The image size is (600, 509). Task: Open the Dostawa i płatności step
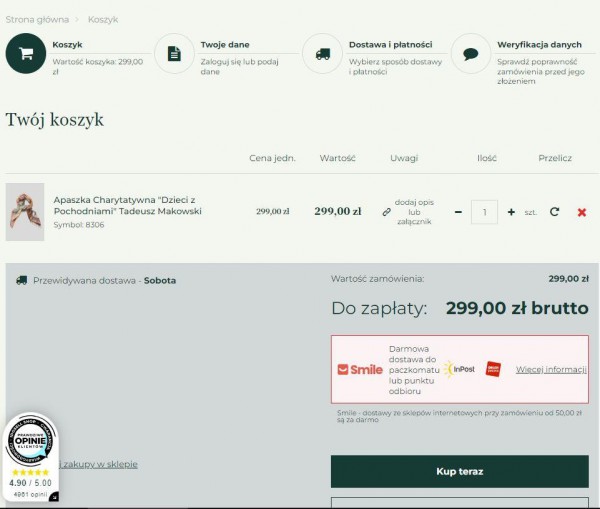click(391, 45)
